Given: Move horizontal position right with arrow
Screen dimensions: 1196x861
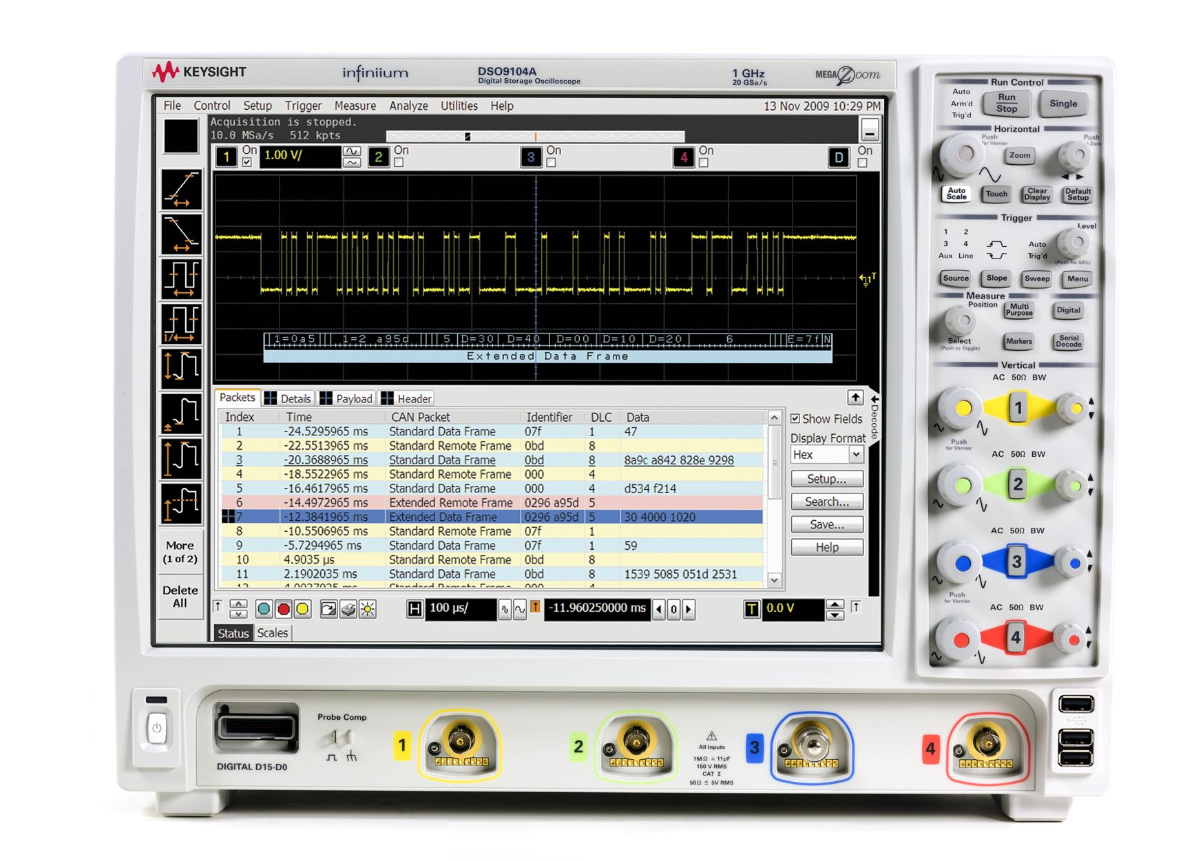Looking at the screenshot, I should point(689,609).
